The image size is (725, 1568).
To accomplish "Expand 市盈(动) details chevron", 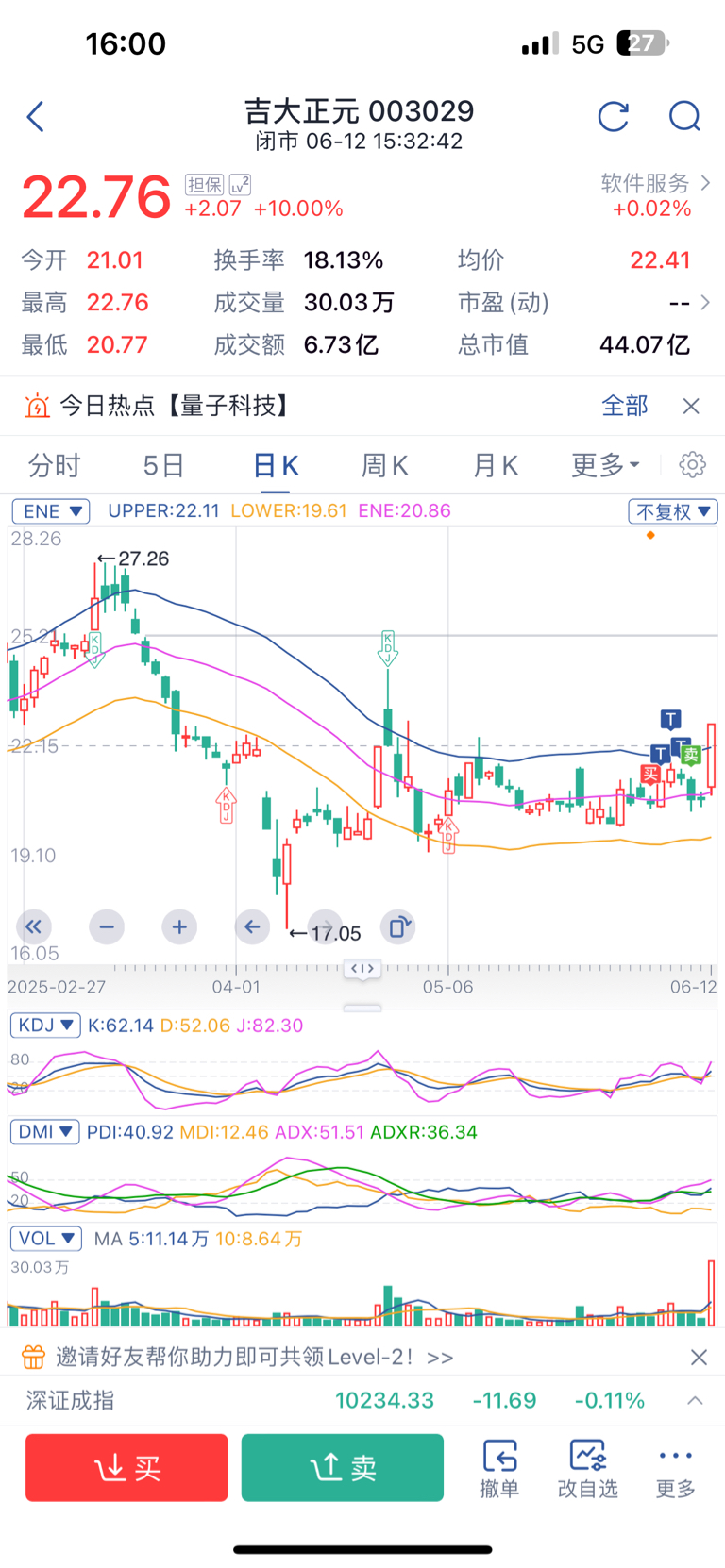I will pos(704,302).
